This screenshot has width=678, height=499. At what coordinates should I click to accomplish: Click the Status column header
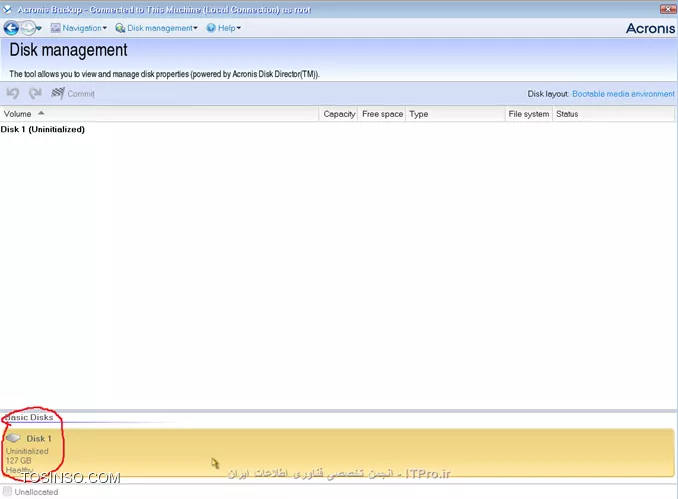613,114
